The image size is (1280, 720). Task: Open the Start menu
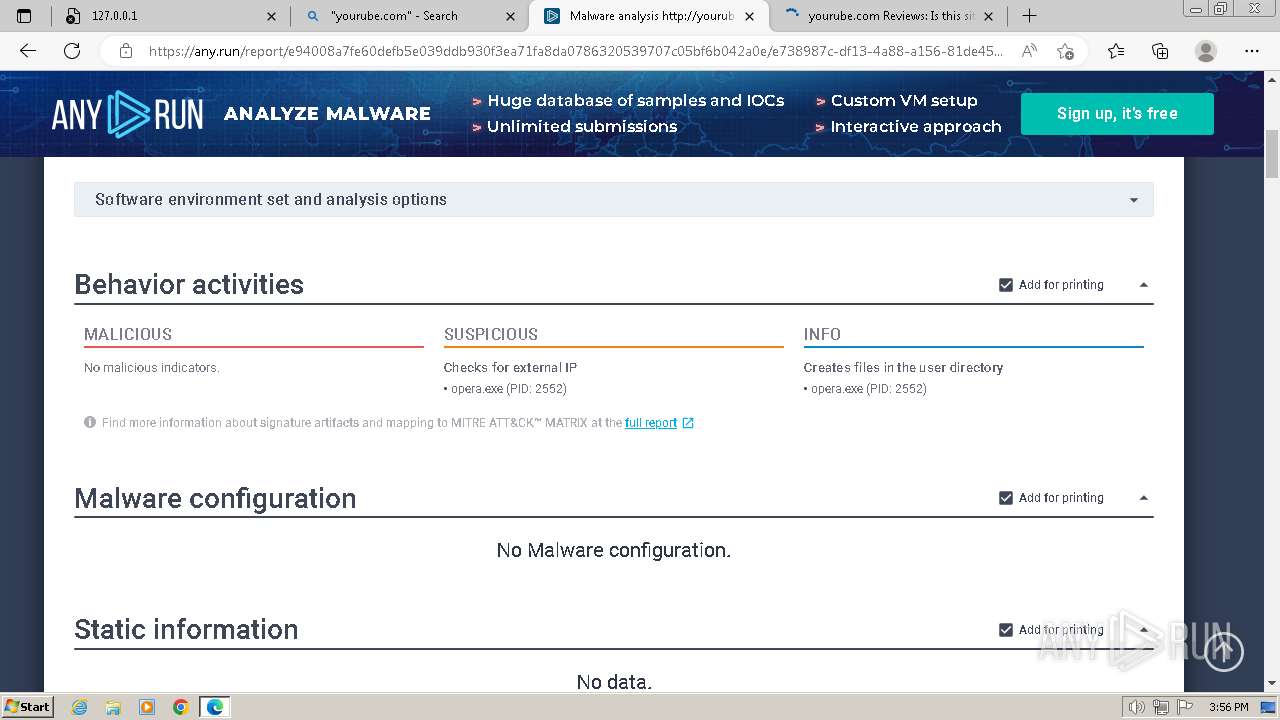pos(27,707)
